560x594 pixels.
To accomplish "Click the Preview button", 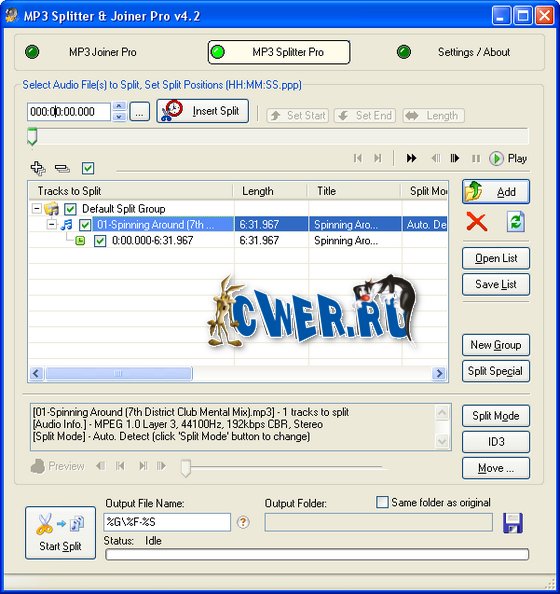I will tap(58, 466).
